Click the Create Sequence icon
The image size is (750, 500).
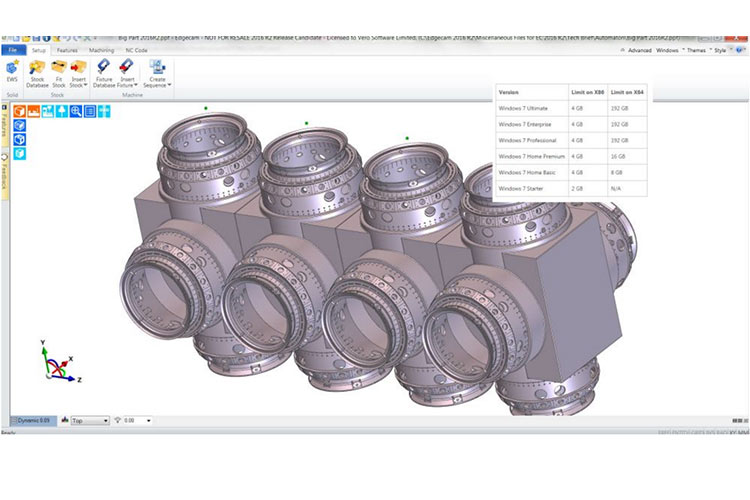coord(157,67)
